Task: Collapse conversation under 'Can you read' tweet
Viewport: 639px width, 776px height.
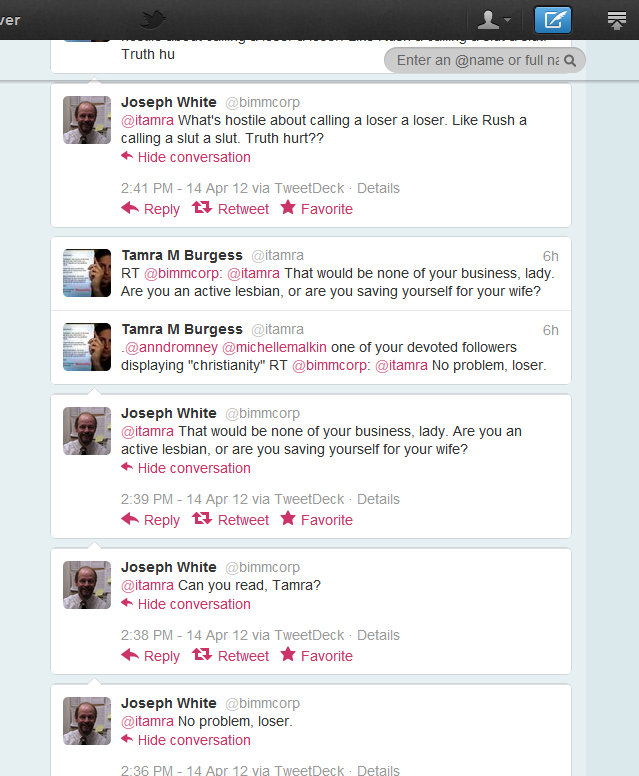Action: [x=186, y=604]
